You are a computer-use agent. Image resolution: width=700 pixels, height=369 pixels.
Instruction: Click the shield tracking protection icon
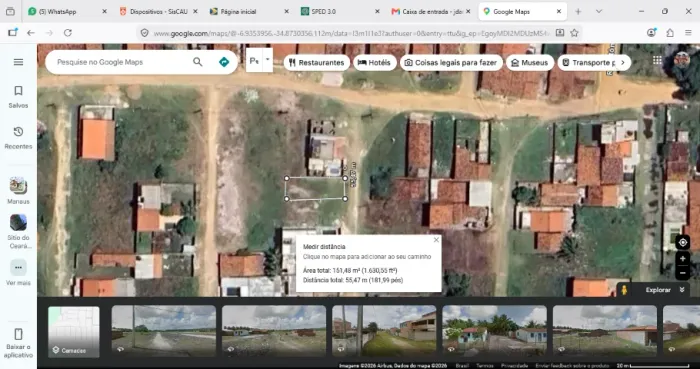(x=144, y=33)
